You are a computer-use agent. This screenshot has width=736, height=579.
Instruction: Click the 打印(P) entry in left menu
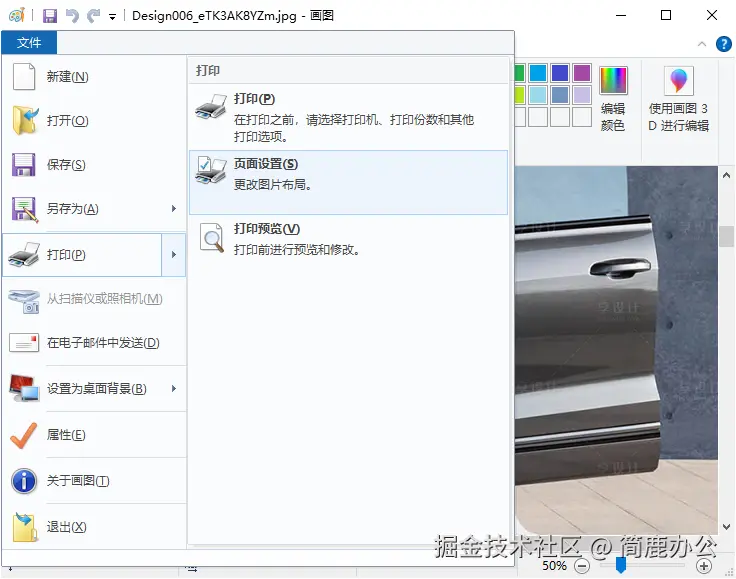pyautogui.click(x=83, y=255)
